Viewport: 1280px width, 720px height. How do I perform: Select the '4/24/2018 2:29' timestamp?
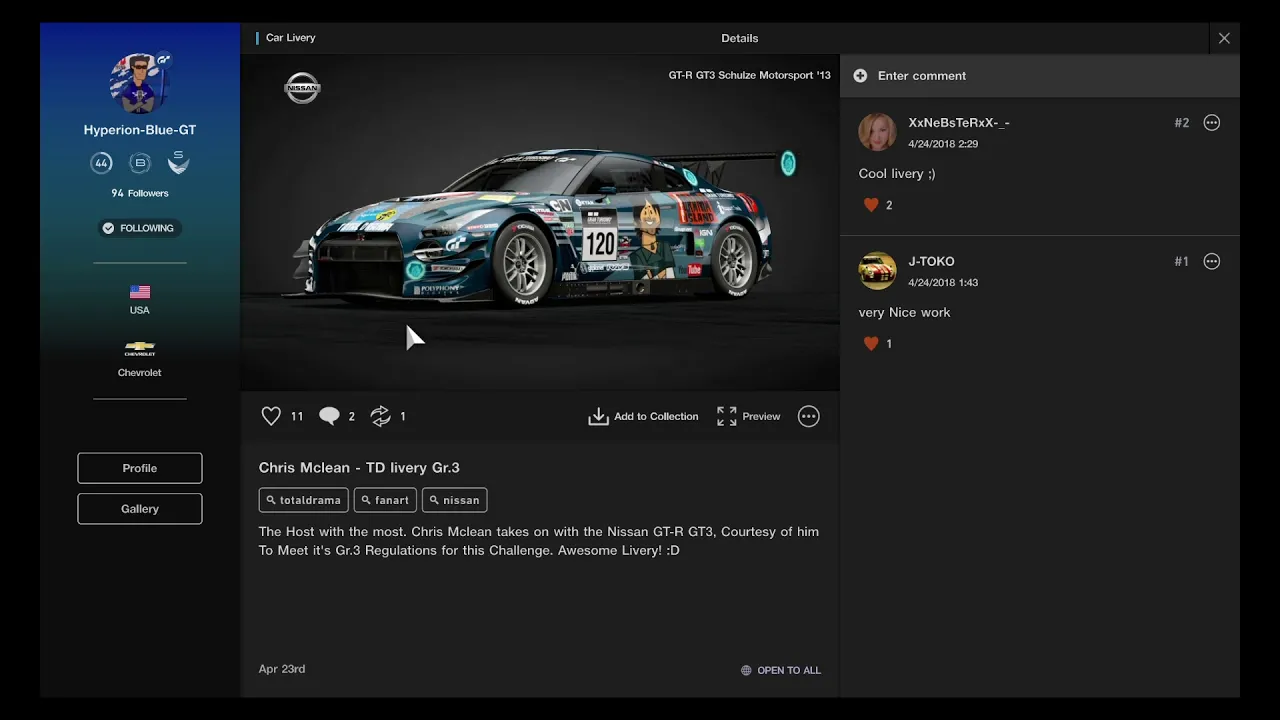tap(943, 144)
